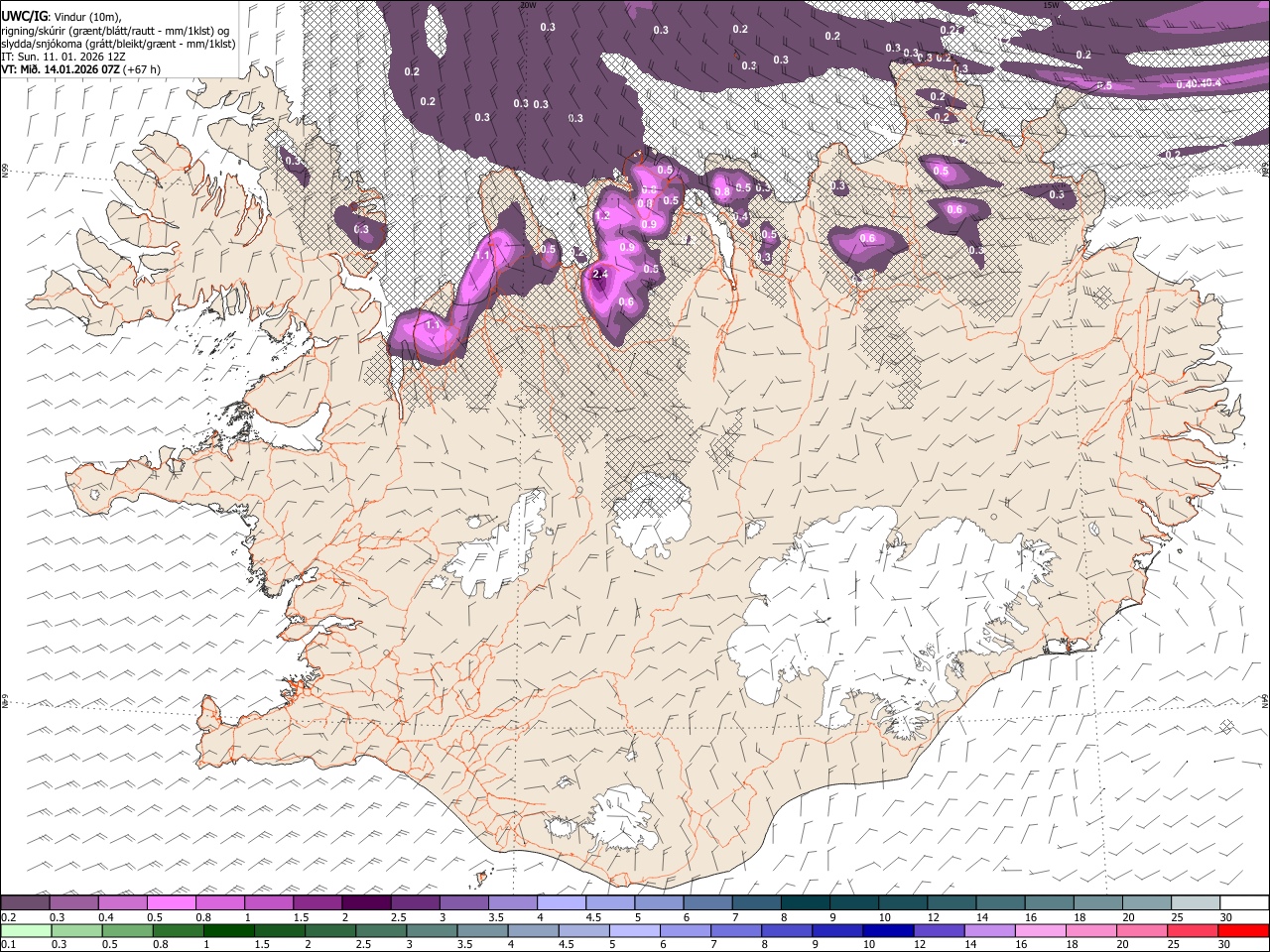Choose the dark teal snow swatch from 8 to 9
This screenshot has height=952, width=1270.
[805, 903]
